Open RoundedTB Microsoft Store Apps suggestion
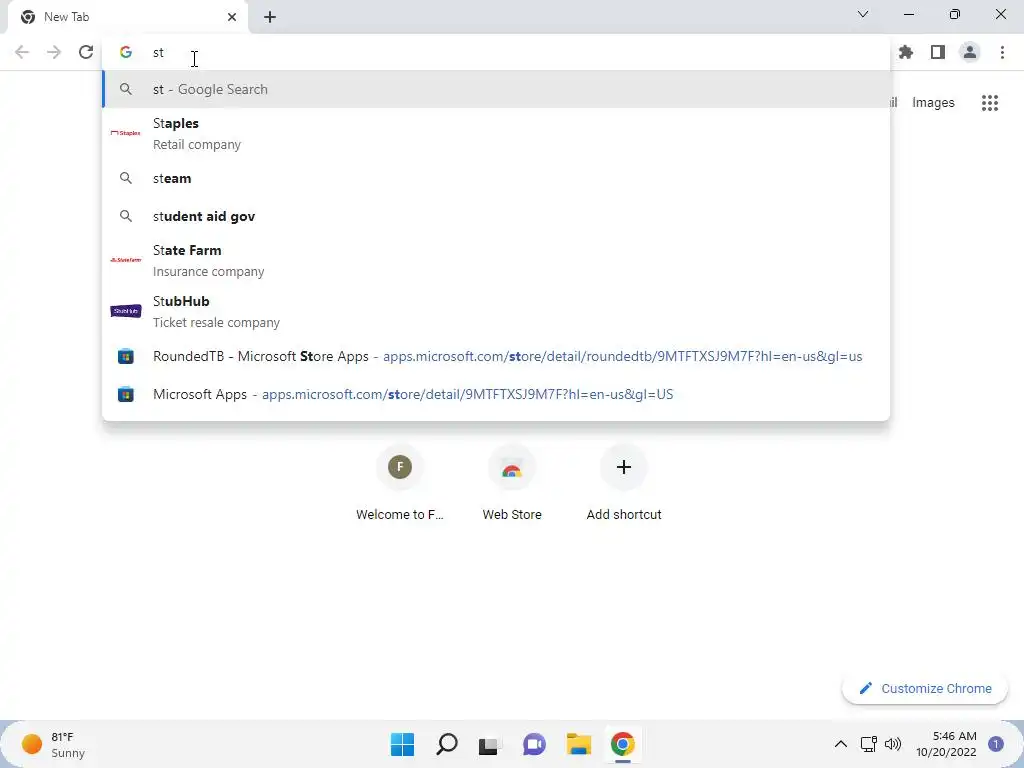Viewport: 1024px width, 768px height. click(496, 357)
